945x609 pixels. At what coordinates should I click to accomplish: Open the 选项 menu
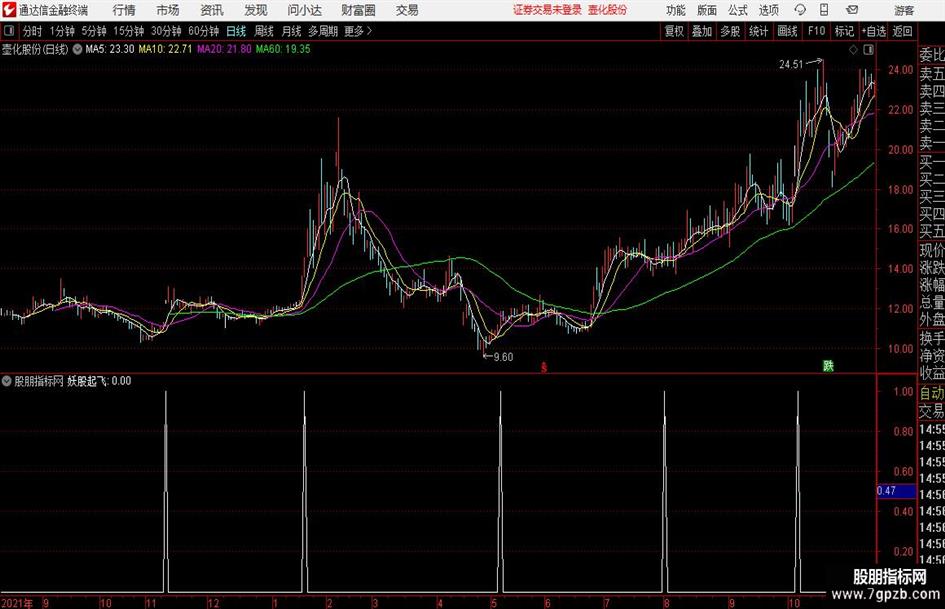[768, 10]
